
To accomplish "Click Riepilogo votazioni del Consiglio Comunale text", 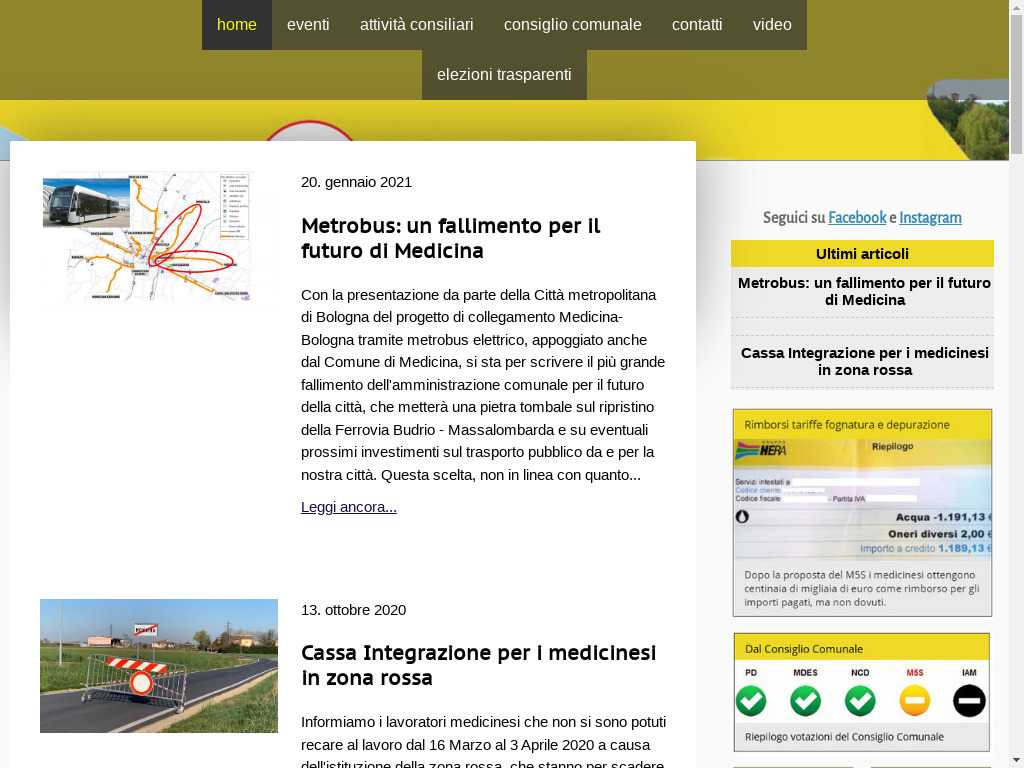I will [844, 737].
